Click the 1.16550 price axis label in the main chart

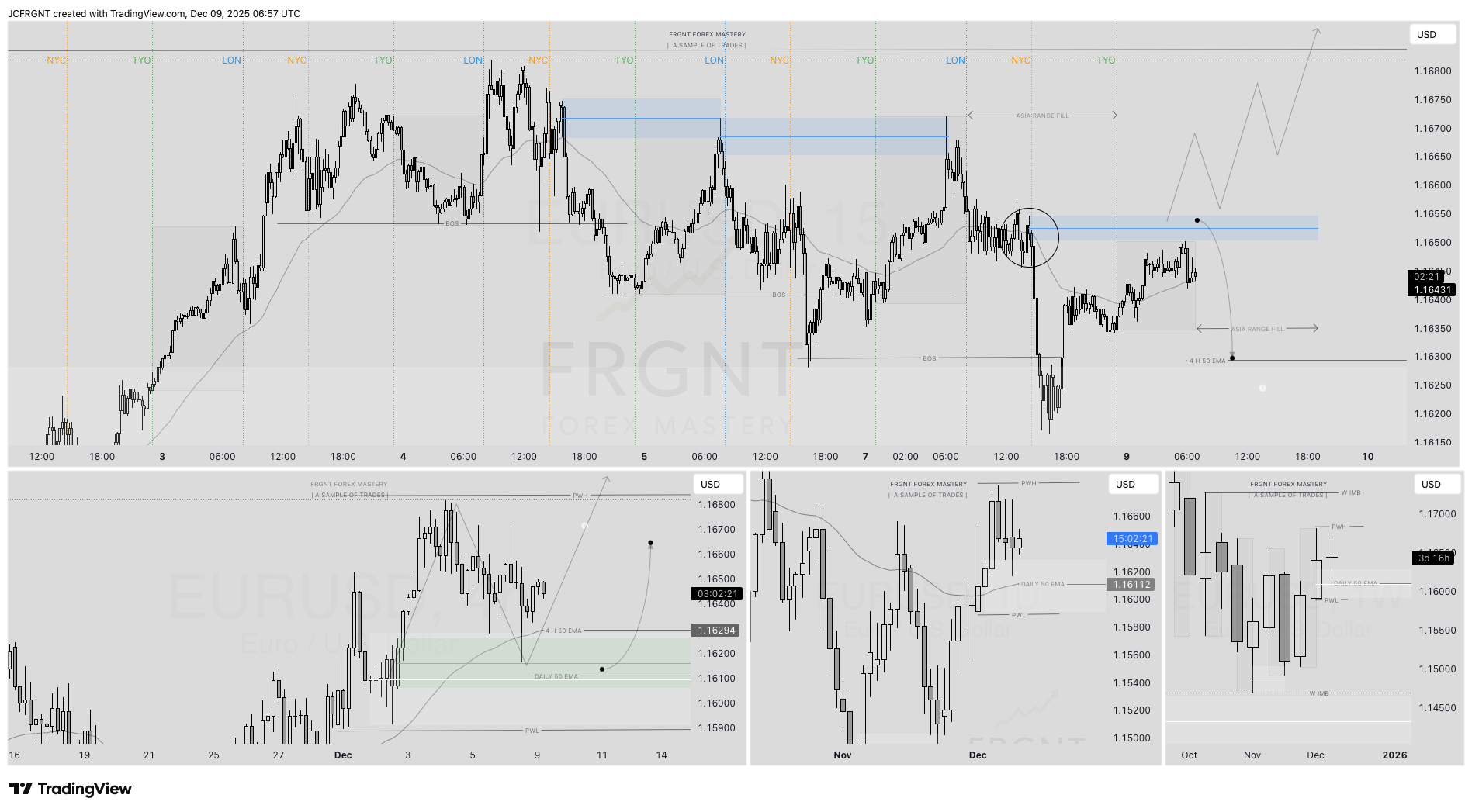(x=1432, y=214)
